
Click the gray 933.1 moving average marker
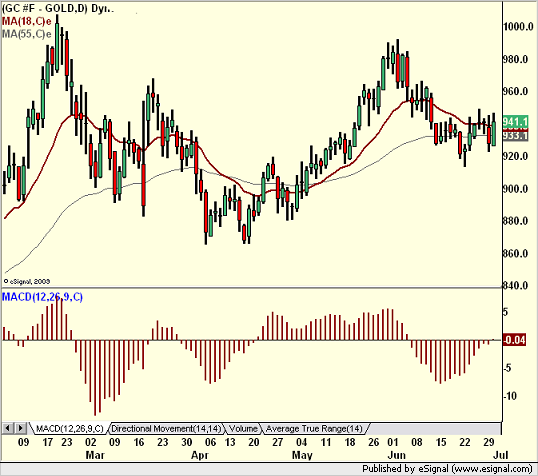[x=515, y=136]
